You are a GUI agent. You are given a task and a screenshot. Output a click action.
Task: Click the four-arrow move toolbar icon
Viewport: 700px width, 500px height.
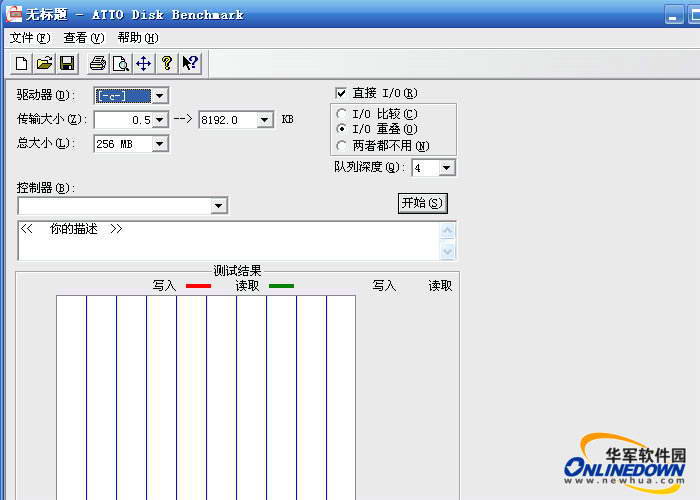pyautogui.click(x=144, y=63)
